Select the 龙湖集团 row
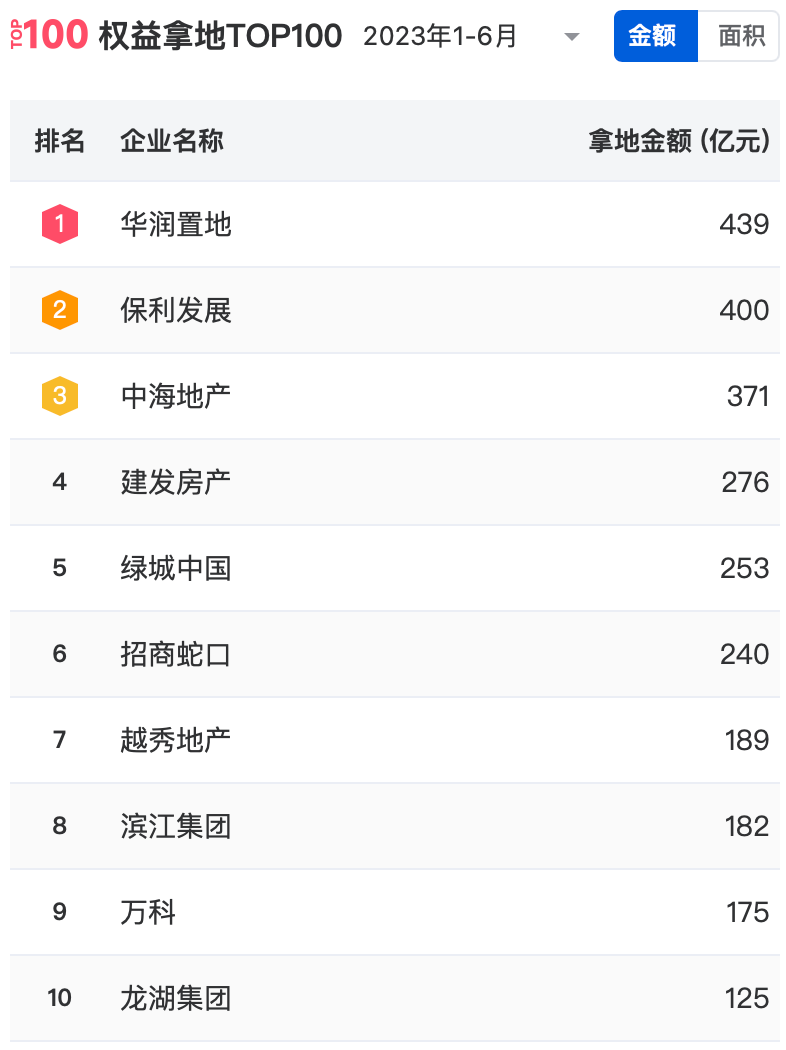786x1050 pixels. point(395,998)
